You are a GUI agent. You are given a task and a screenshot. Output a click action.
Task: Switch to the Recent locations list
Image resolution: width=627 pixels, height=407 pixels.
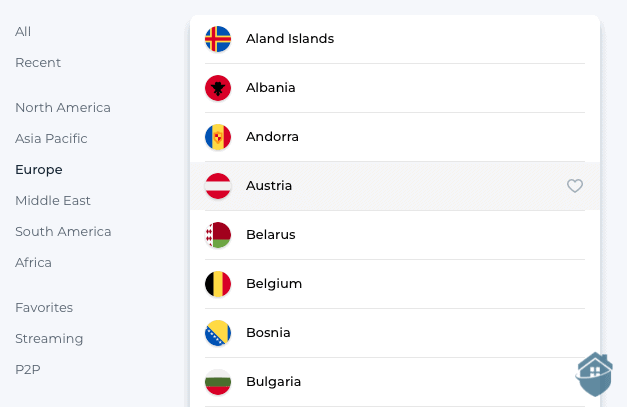click(38, 63)
